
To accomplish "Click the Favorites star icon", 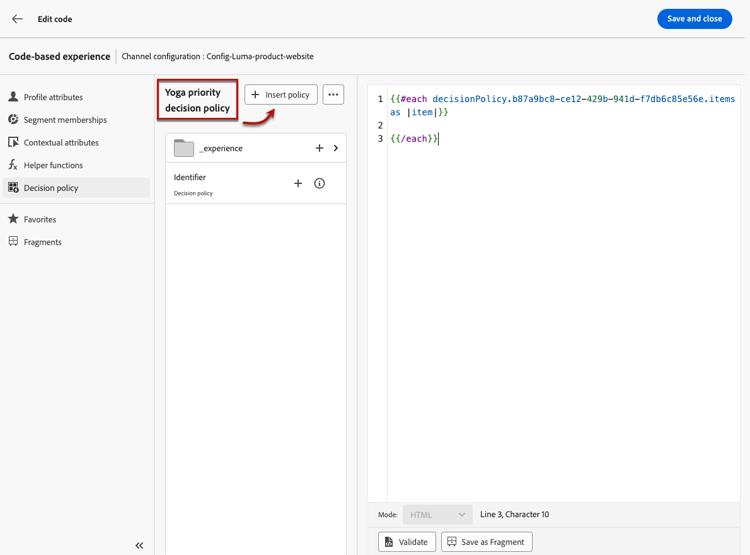I will coord(13,219).
